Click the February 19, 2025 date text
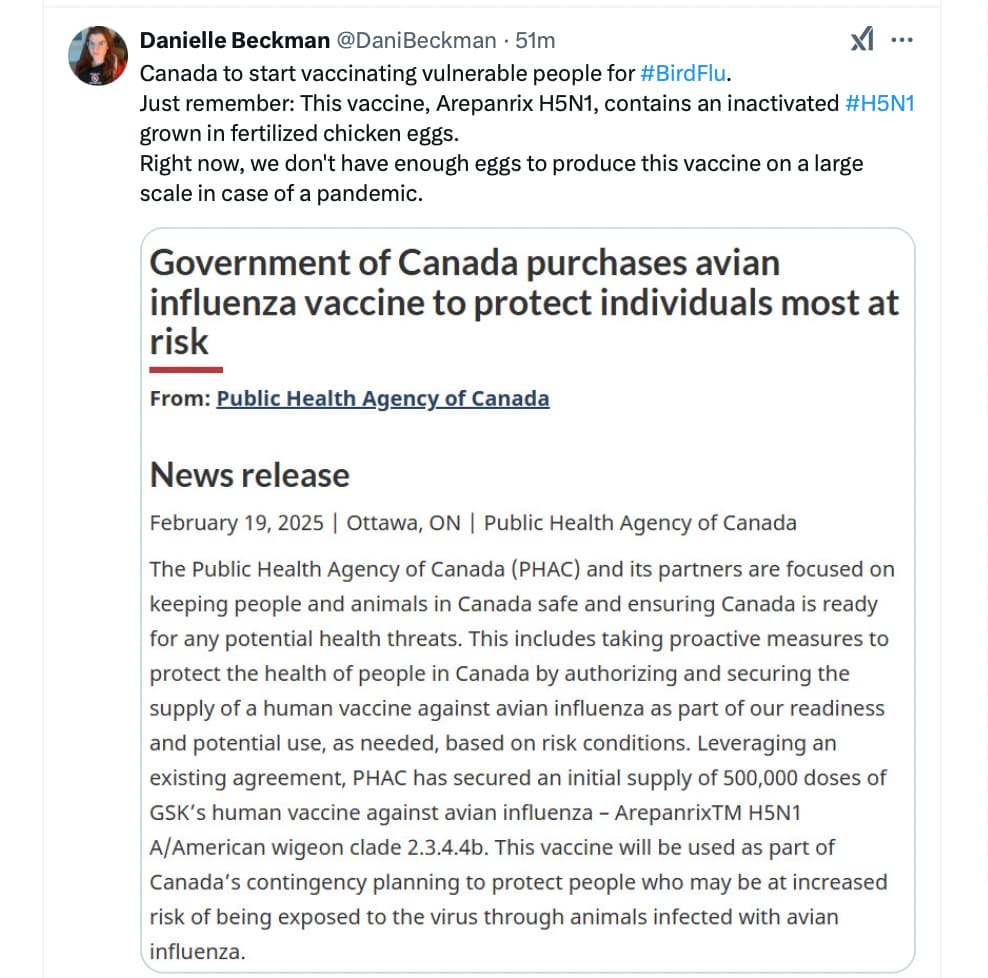Screen dimensions: 988x978 [236, 523]
